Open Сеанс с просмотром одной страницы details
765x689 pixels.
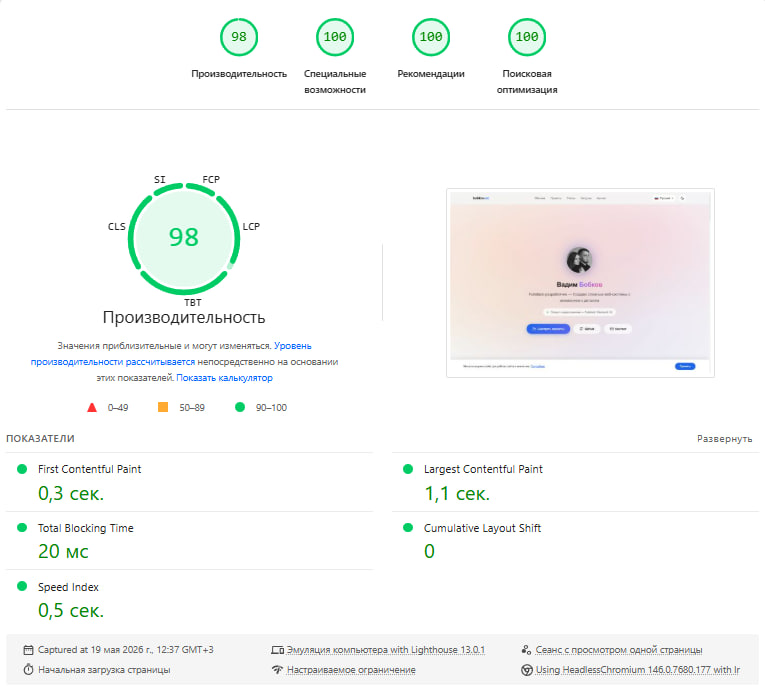[619, 650]
